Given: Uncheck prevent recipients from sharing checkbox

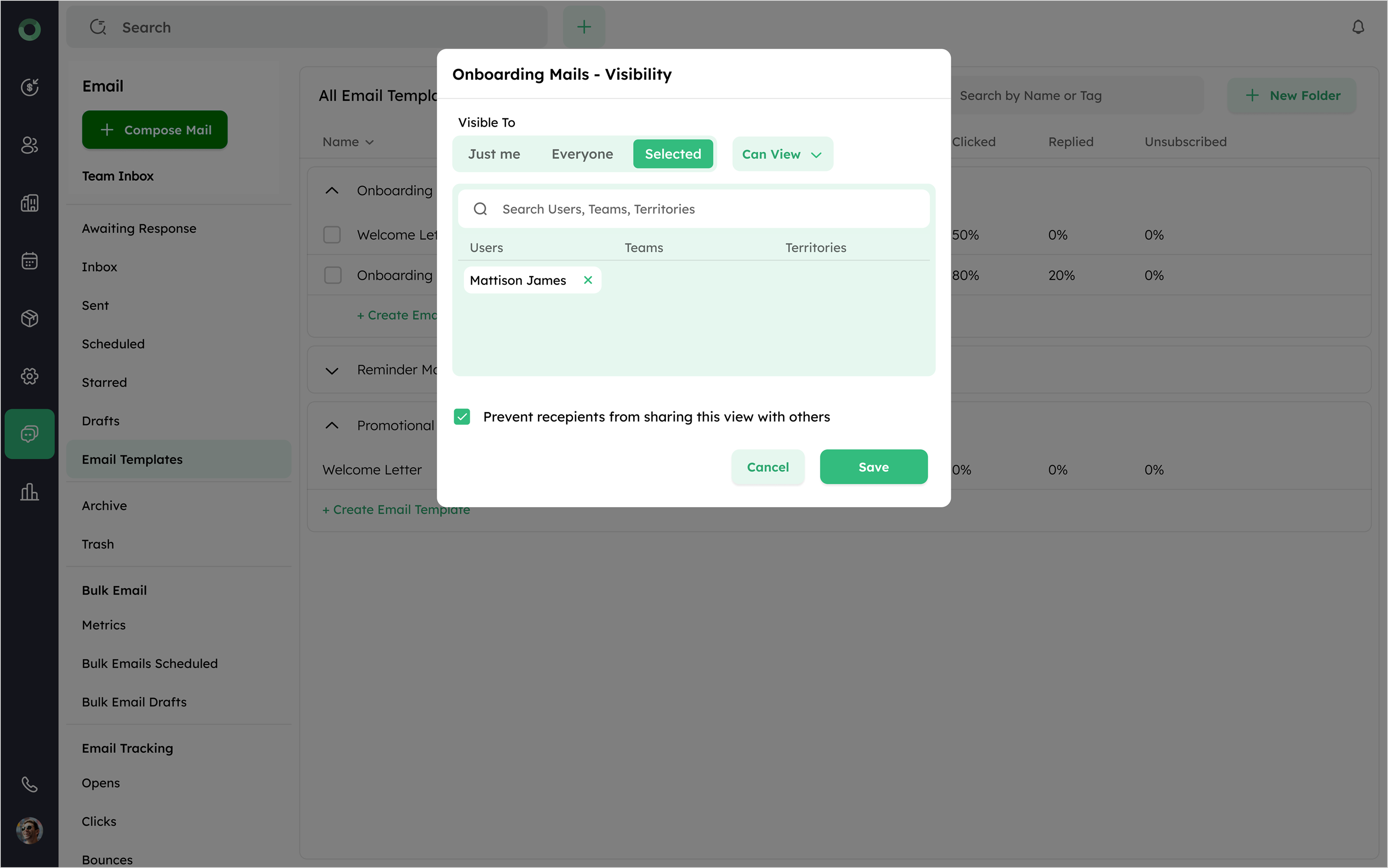Looking at the screenshot, I should click(462, 417).
